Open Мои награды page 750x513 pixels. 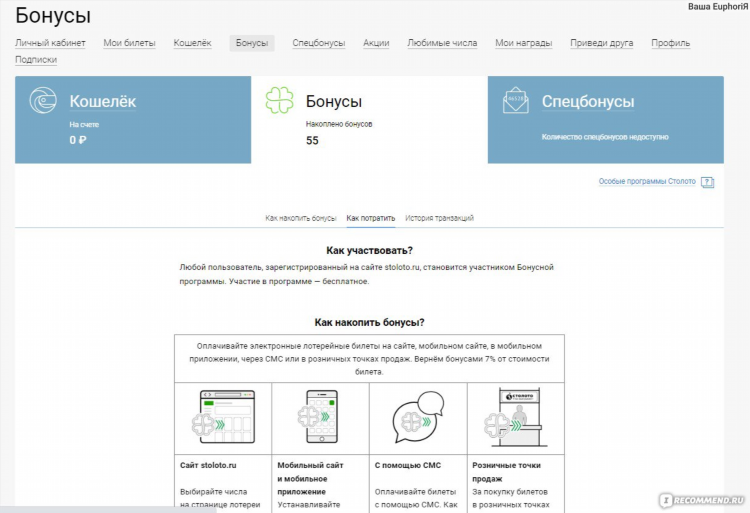click(x=523, y=43)
